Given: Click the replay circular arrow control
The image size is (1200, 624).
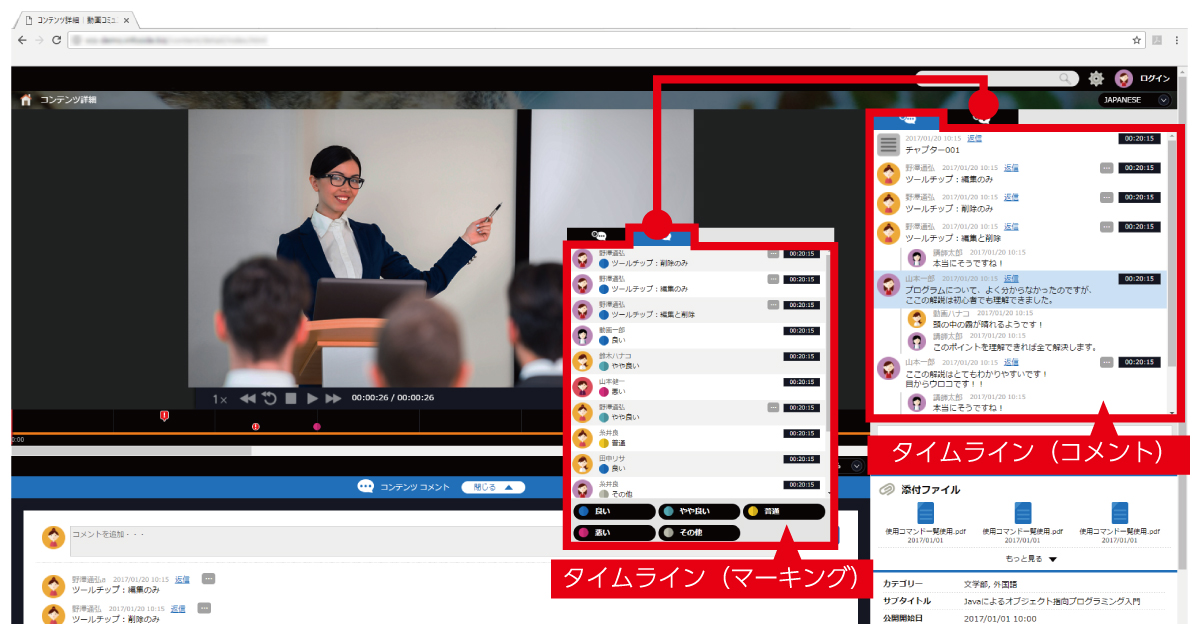Looking at the screenshot, I should click(x=269, y=398).
